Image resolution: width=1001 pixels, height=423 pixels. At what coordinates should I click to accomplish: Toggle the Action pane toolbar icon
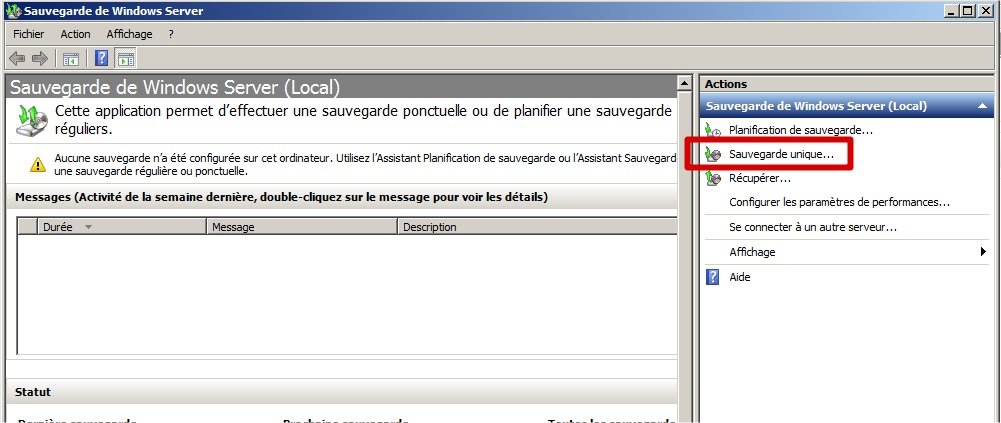tap(126, 58)
